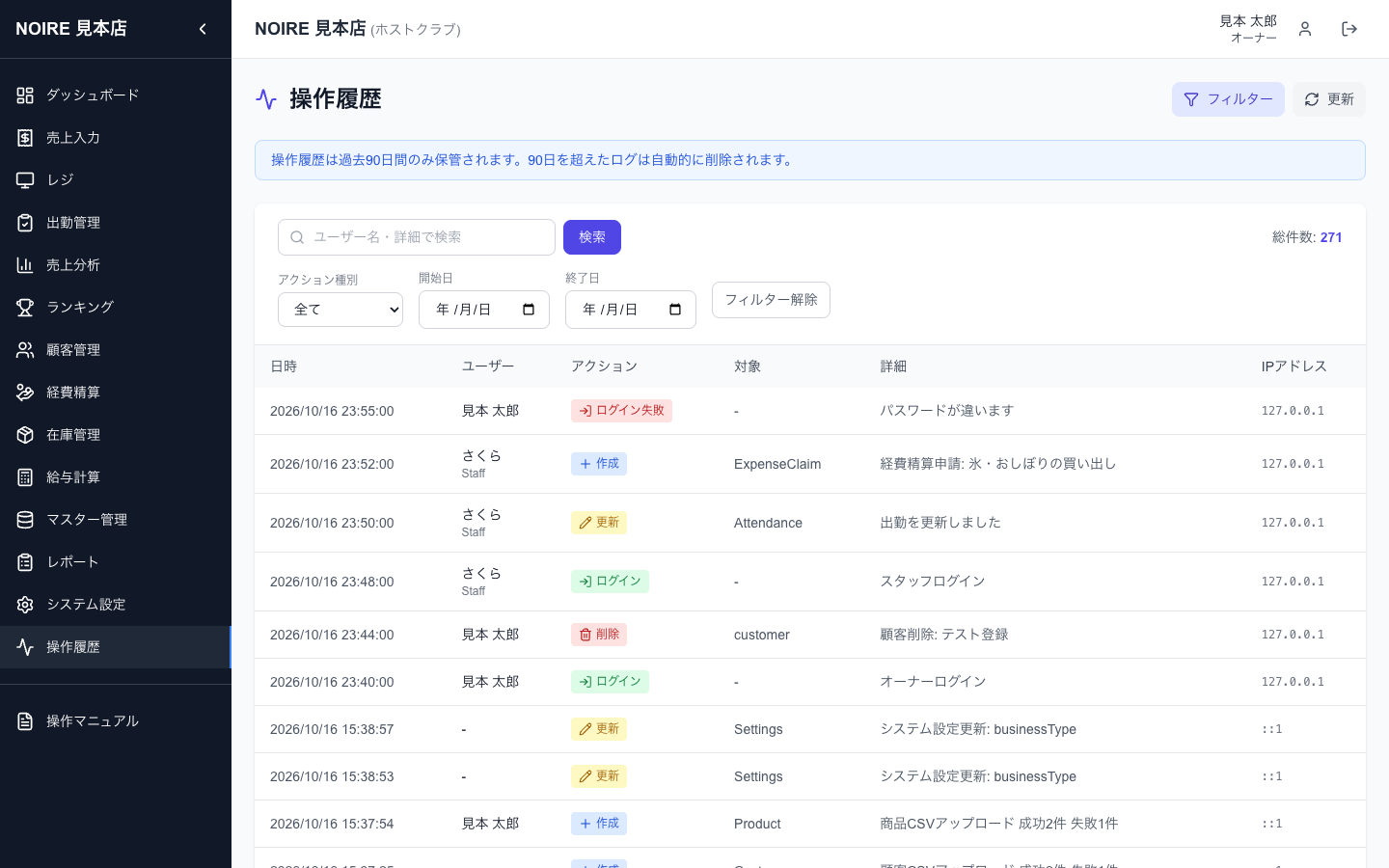The width and height of the screenshot is (1389, 868).
Task: Click the 日時 column header
Action: (284, 366)
